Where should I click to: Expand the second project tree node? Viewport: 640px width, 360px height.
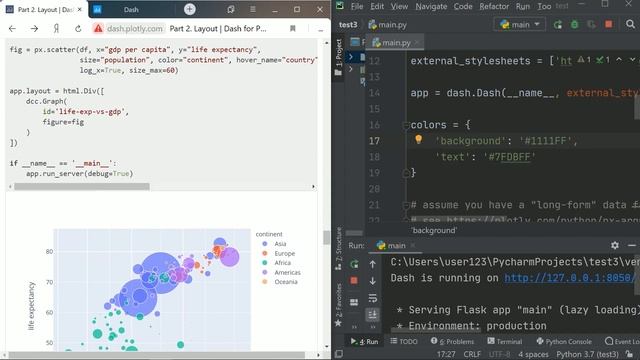[351, 69]
